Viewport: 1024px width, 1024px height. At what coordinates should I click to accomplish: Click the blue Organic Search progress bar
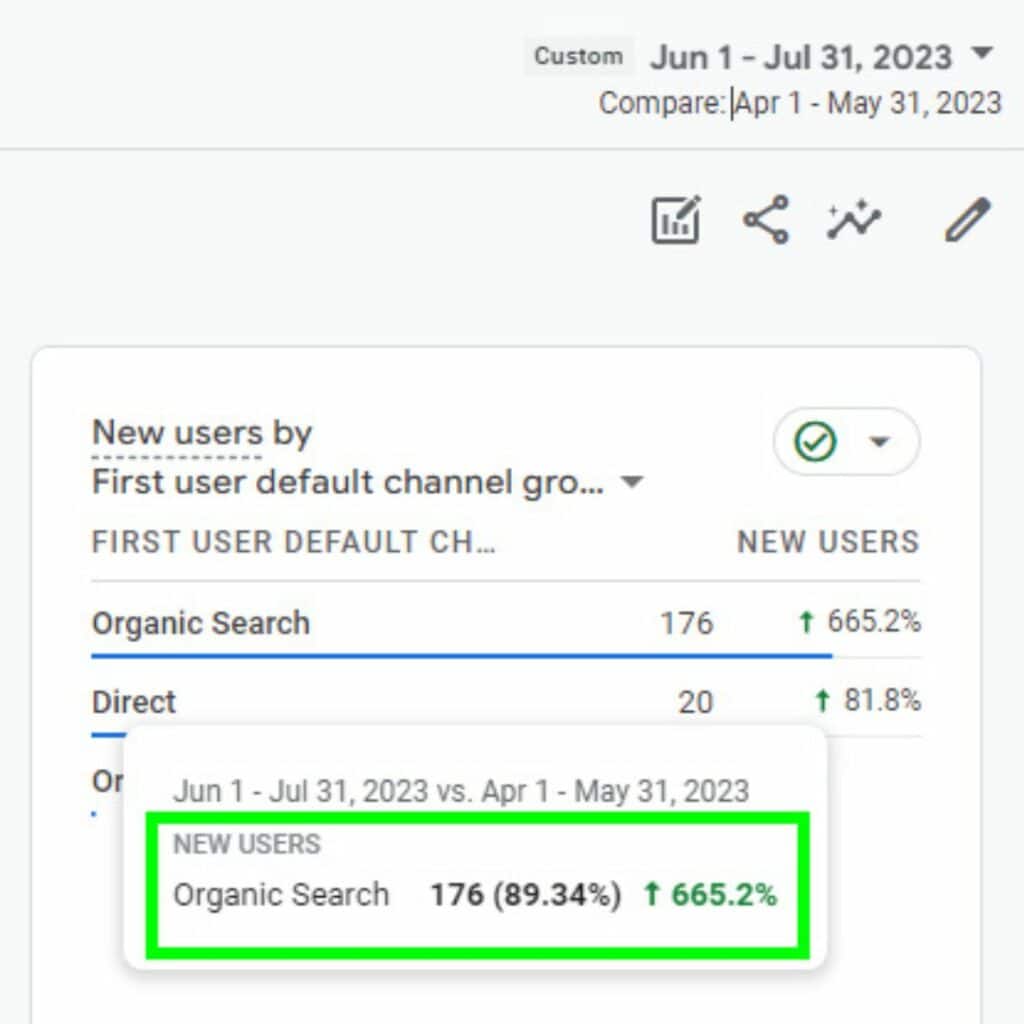[x=460, y=656]
